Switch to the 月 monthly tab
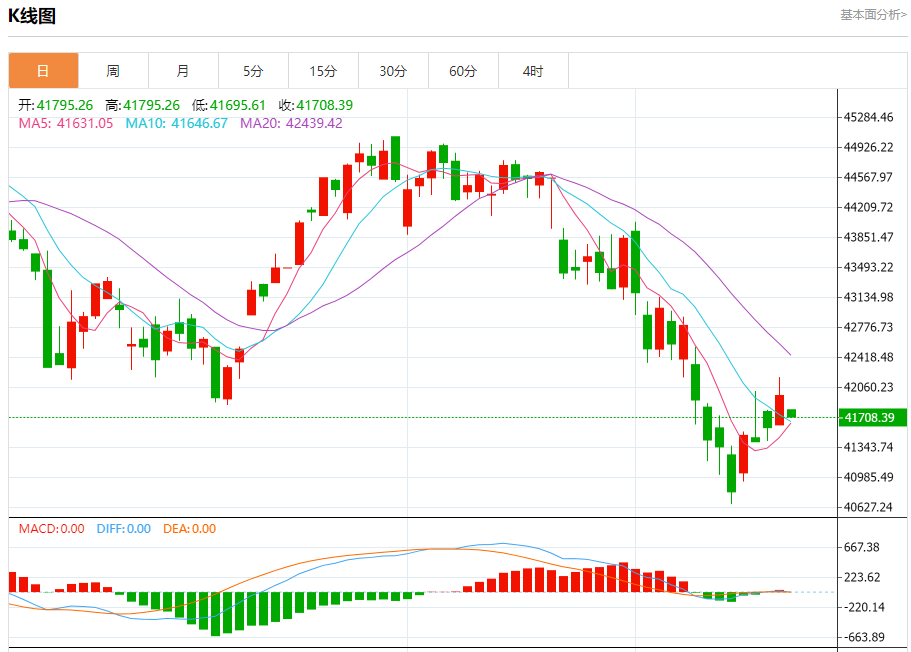 [x=184, y=71]
